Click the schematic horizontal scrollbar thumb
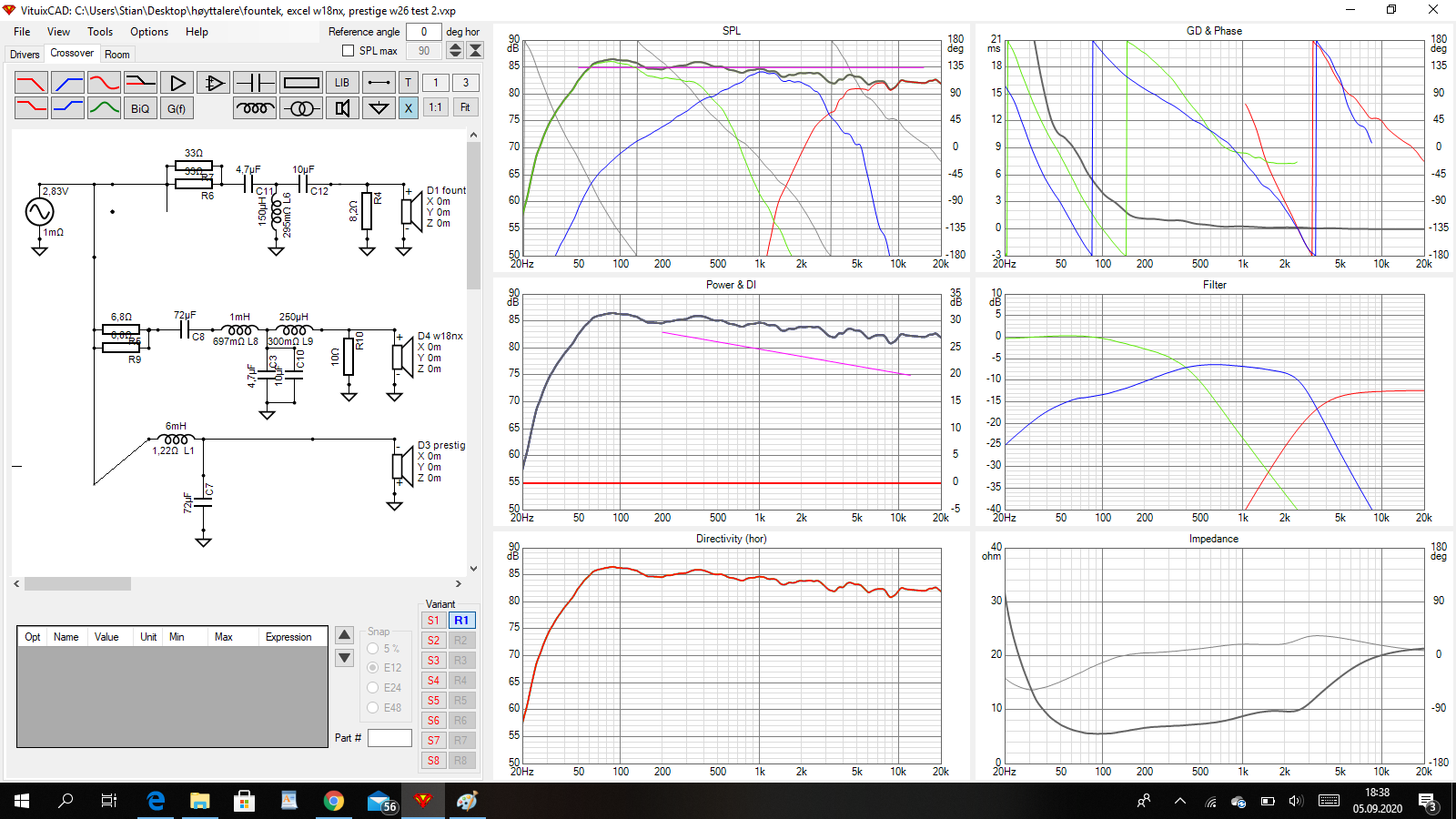Image resolution: width=1456 pixels, height=819 pixels. pyautogui.click(x=77, y=583)
